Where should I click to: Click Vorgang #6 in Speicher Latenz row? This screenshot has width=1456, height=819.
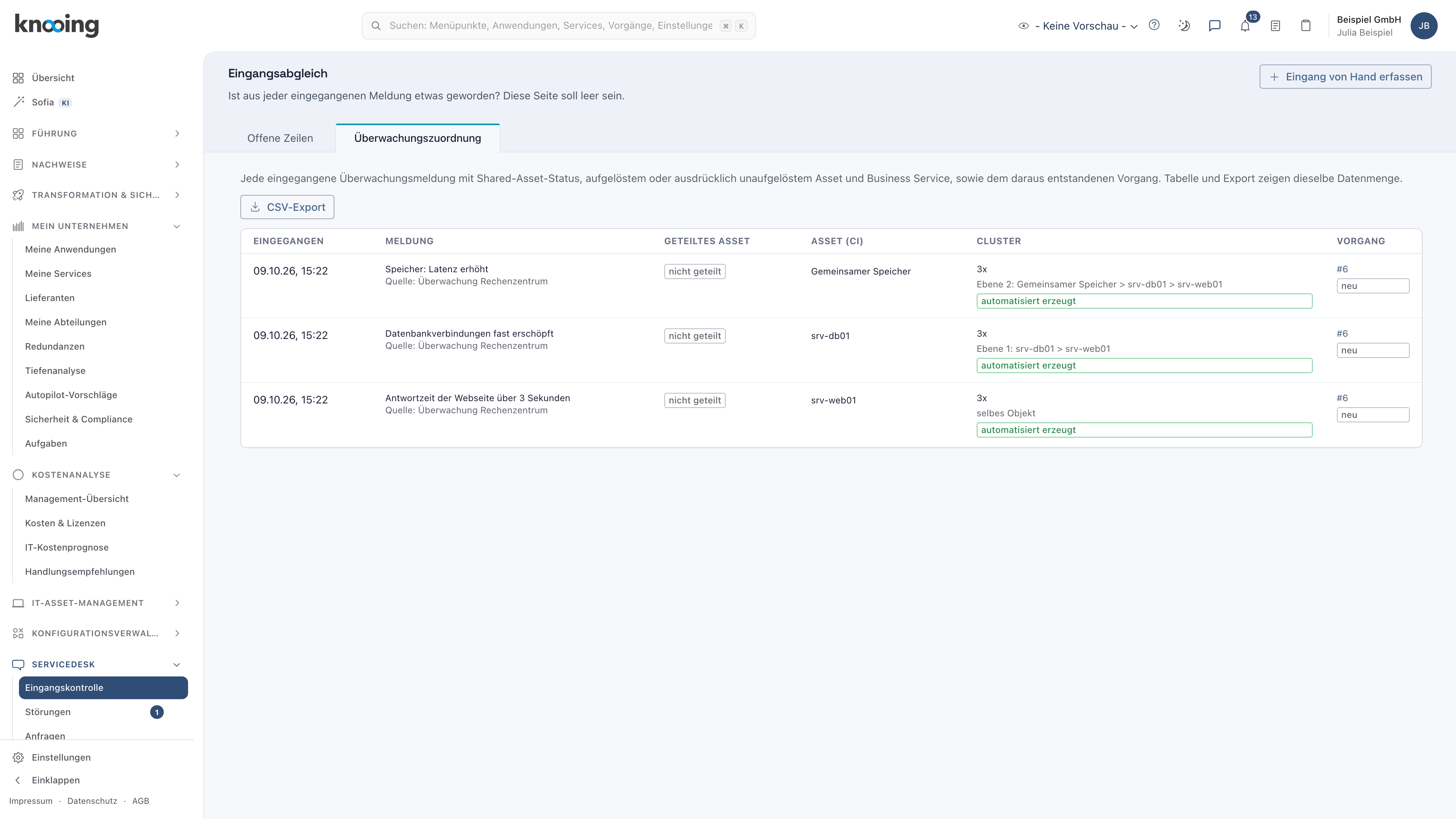(x=1342, y=269)
